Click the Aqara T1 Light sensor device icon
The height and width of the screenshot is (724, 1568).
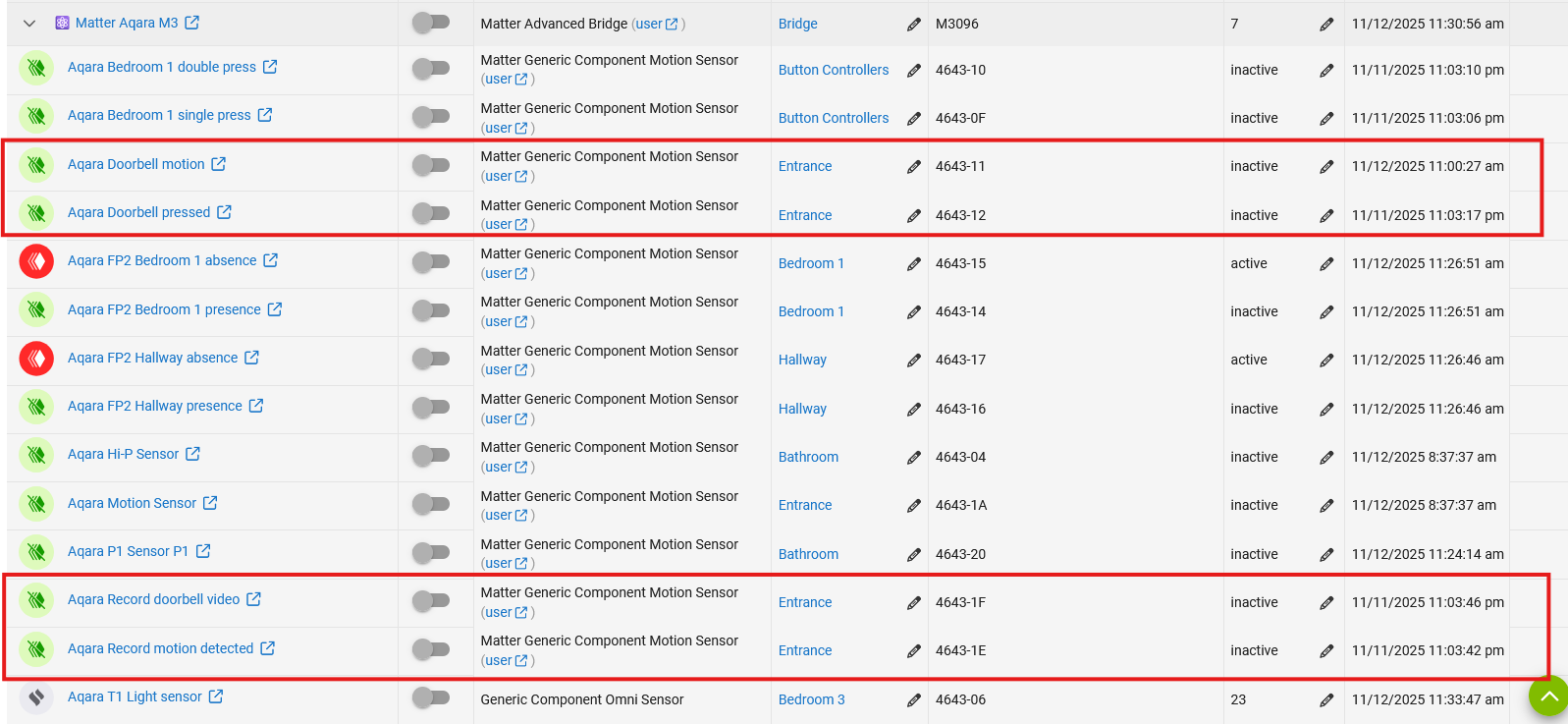(x=36, y=697)
